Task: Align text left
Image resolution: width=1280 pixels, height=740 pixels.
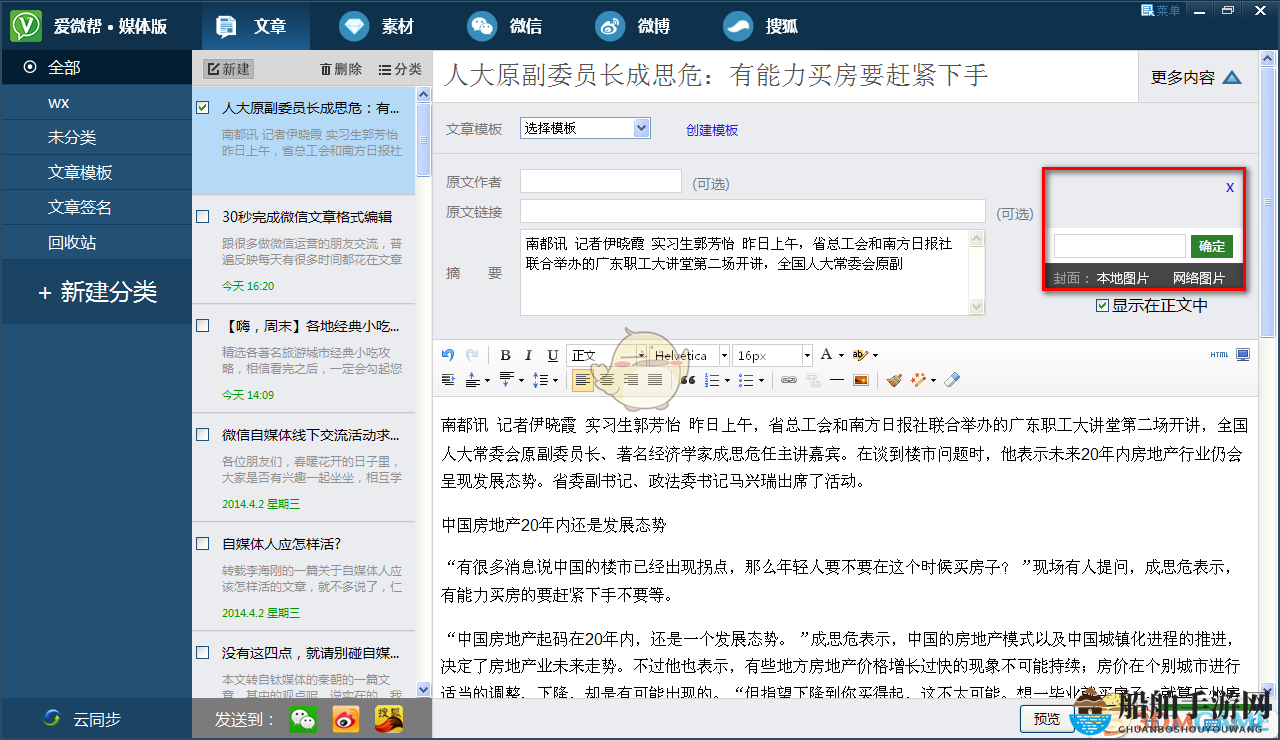Action: pyautogui.click(x=583, y=380)
